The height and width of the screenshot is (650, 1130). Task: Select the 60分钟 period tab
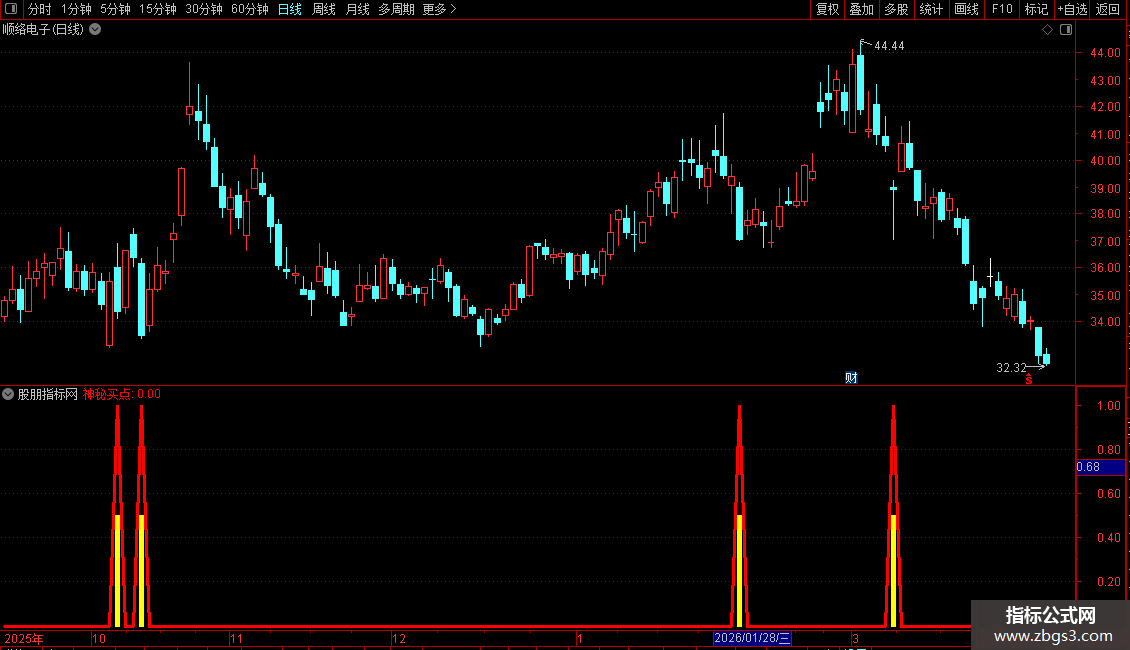pos(250,9)
